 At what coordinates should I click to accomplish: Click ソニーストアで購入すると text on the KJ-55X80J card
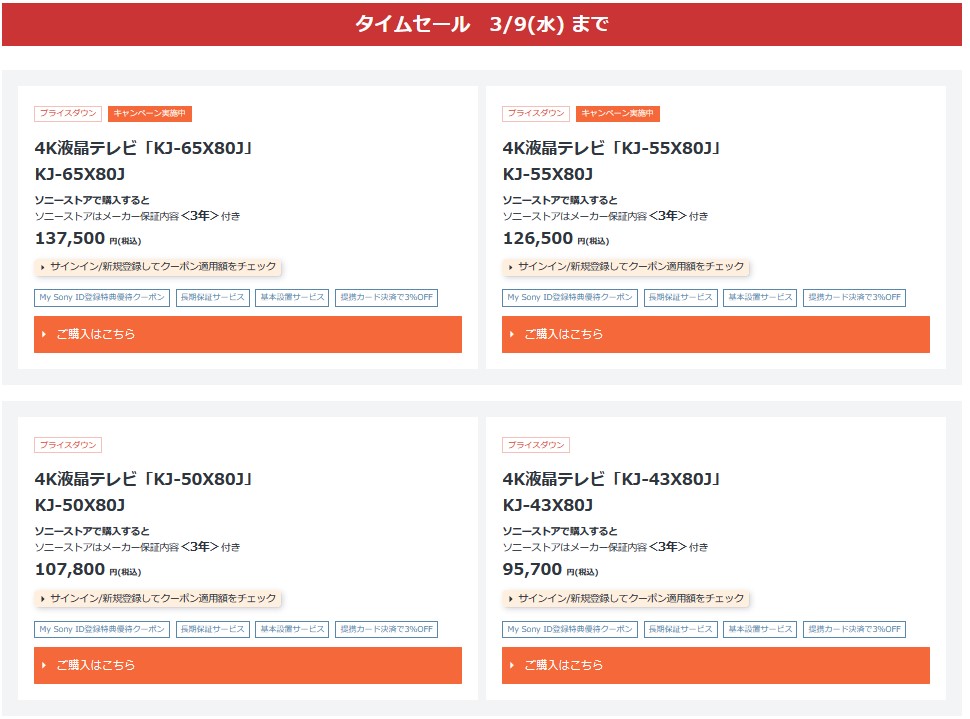pyautogui.click(x=559, y=200)
